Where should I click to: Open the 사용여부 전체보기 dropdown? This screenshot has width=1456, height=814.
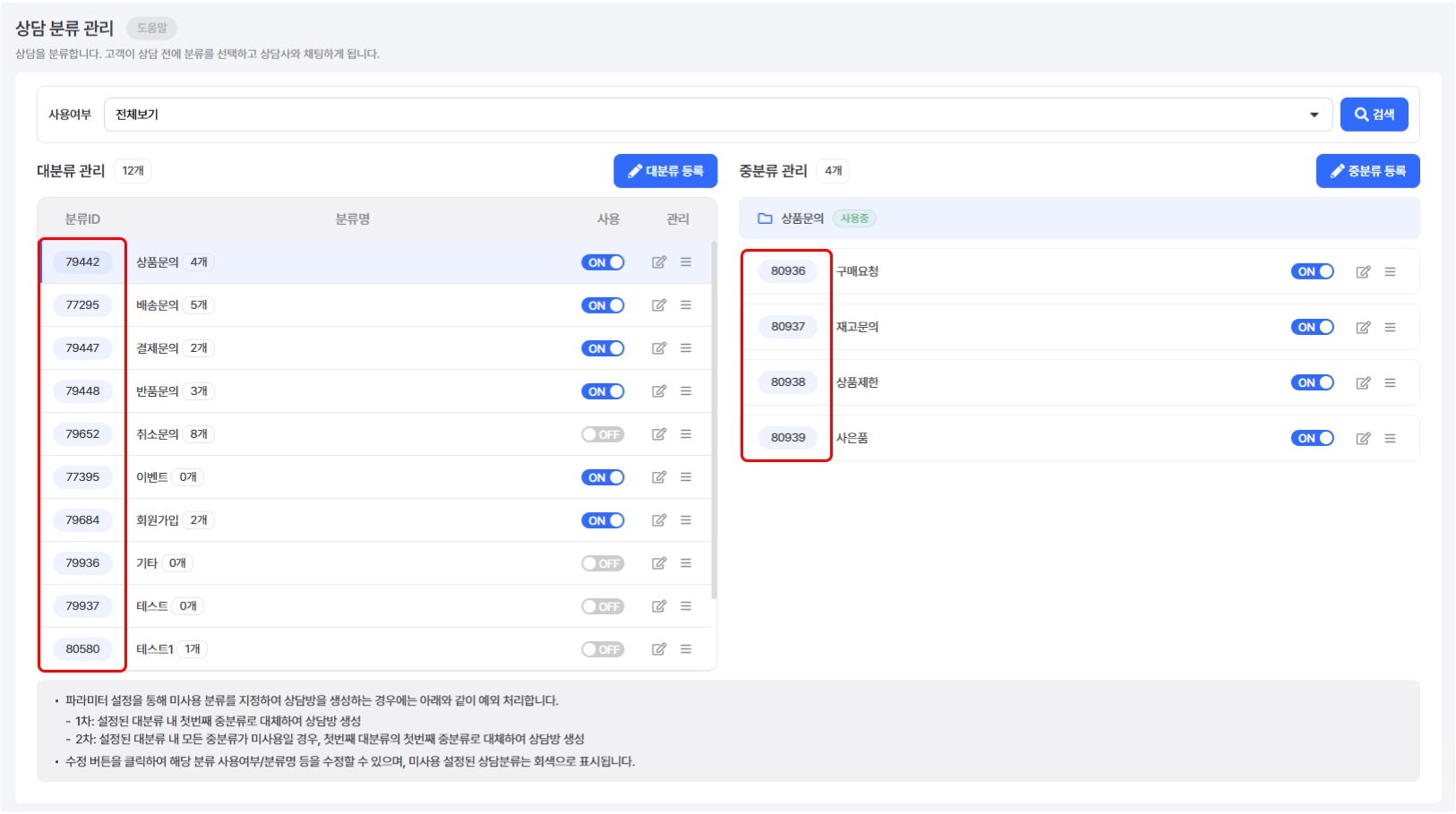(x=718, y=115)
